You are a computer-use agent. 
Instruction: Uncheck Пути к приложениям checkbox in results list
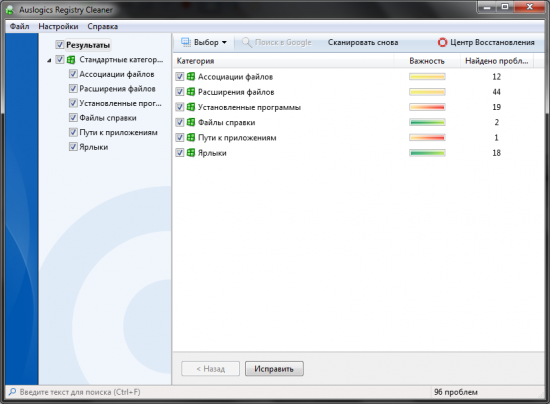click(180, 137)
